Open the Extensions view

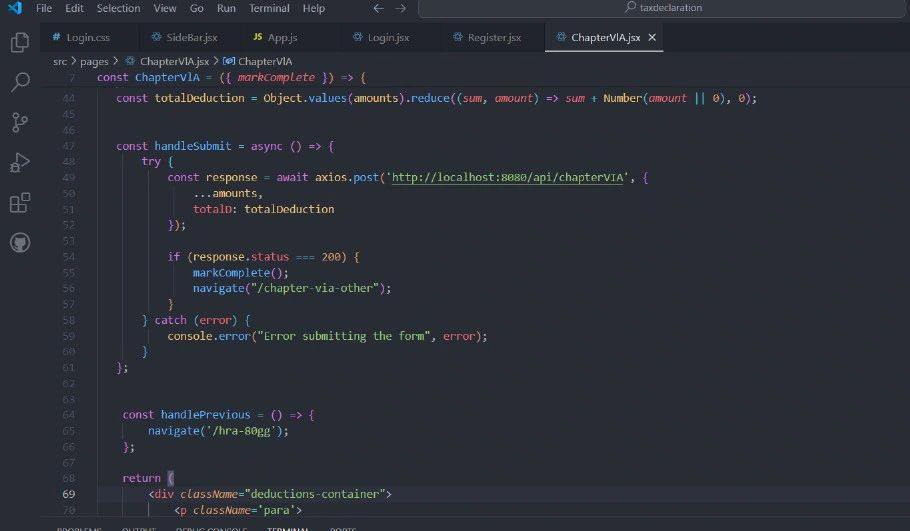coord(19,203)
